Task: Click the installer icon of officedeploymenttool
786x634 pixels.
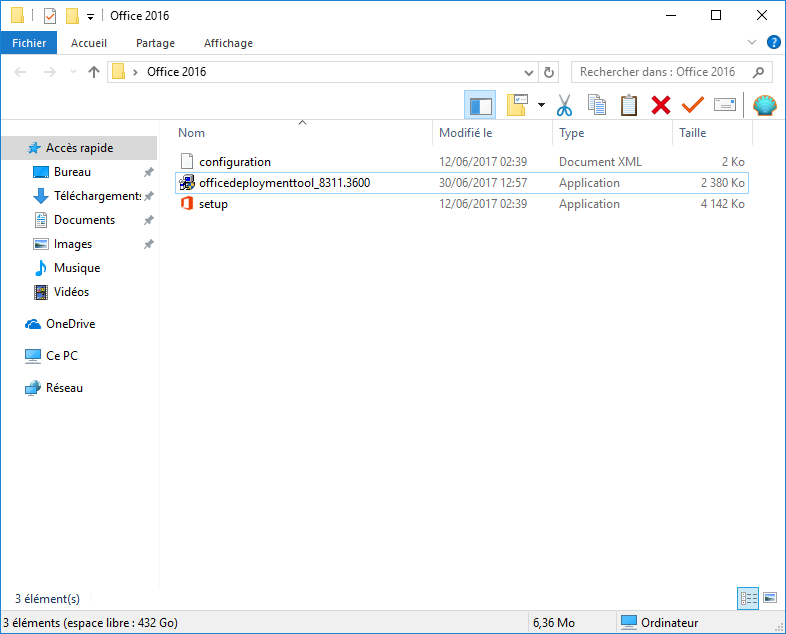Action: pos(187,182)
